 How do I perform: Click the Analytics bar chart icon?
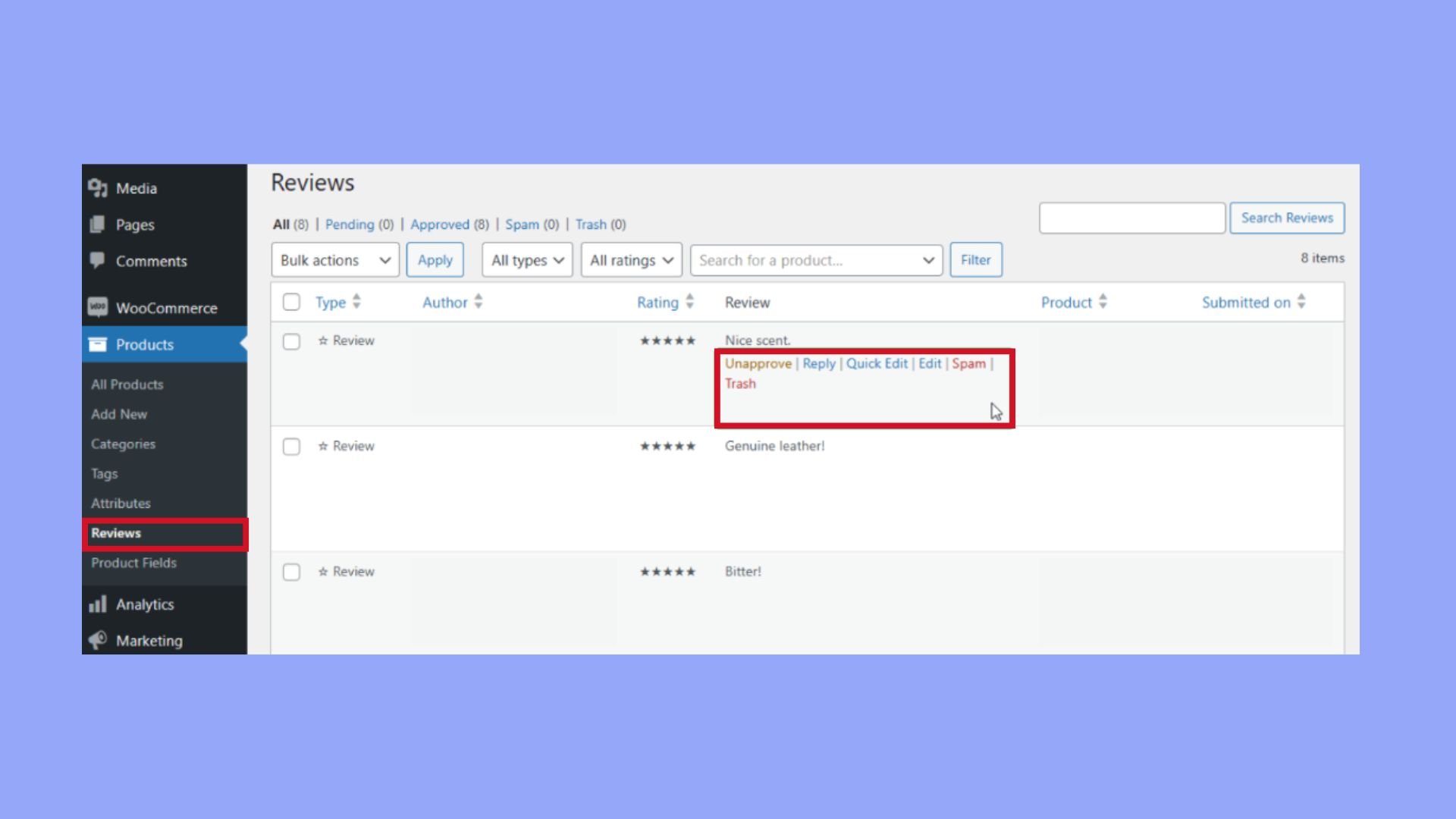(97, 604)
